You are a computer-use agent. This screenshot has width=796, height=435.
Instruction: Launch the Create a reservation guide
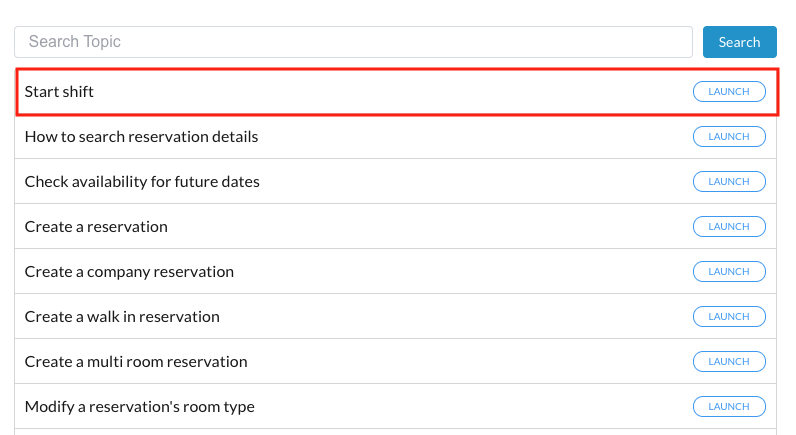click(x=729, y=227)
